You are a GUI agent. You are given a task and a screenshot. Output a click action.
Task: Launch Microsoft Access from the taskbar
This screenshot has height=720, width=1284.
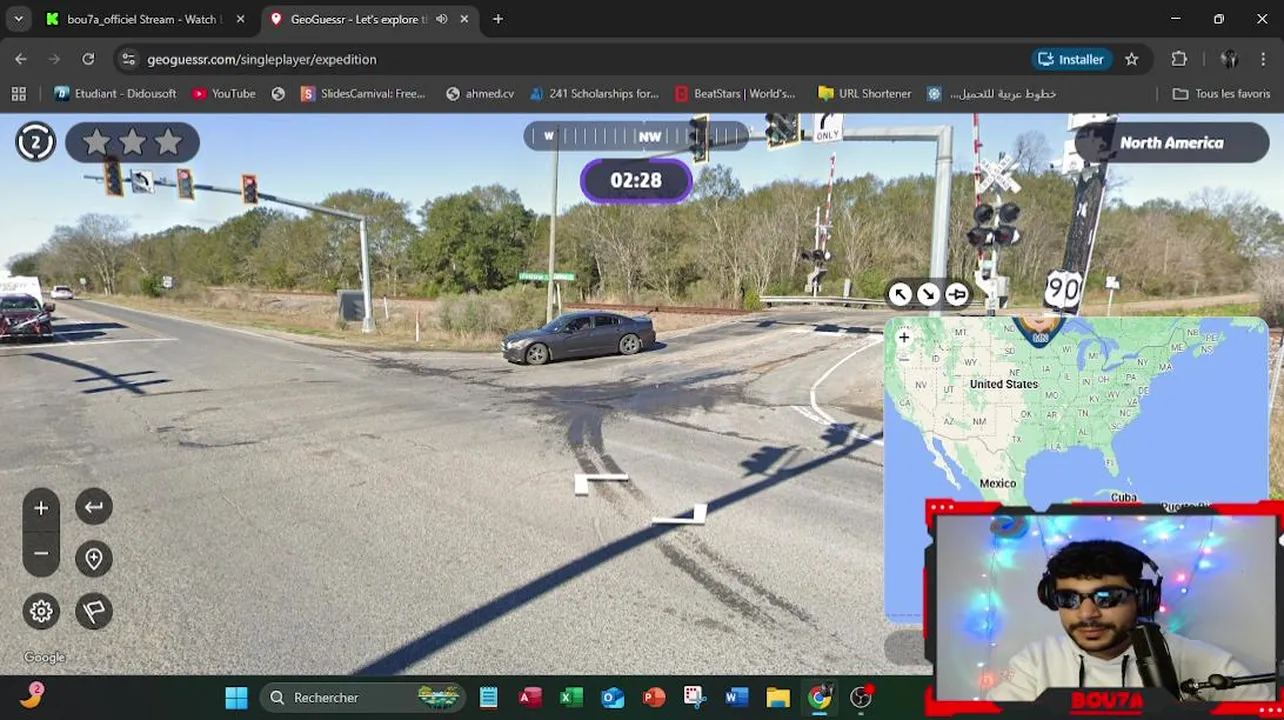[530, 697]
